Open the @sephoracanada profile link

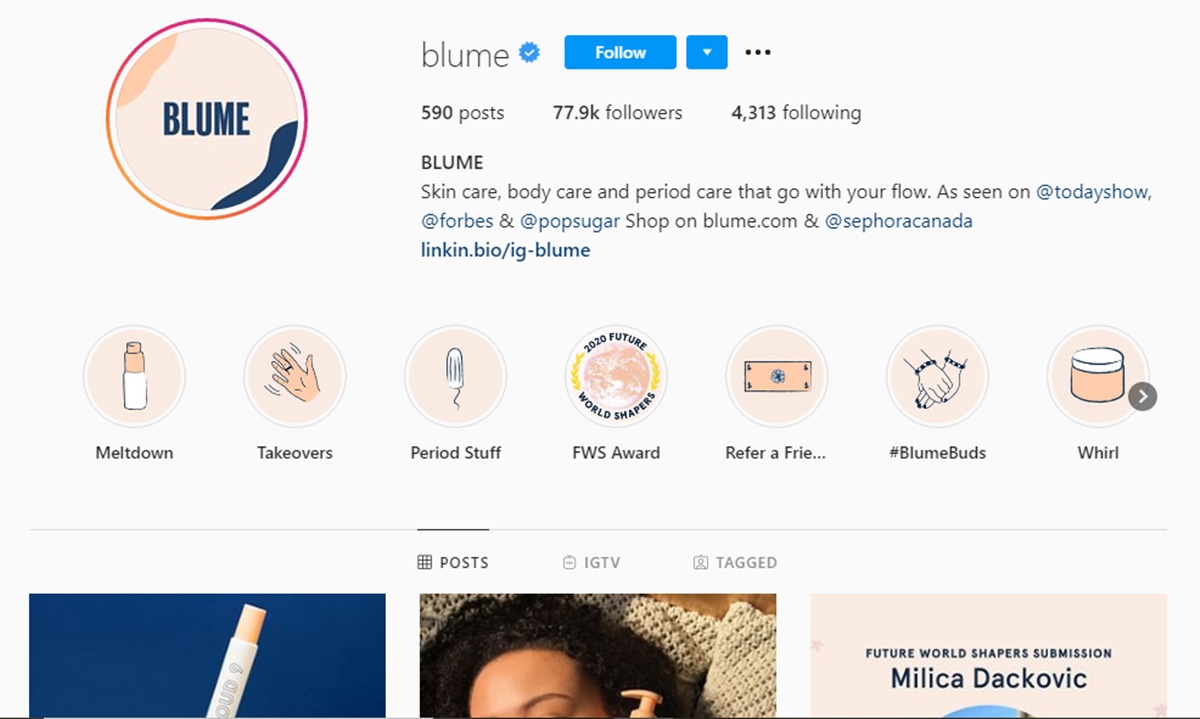[x=899, y=221]
